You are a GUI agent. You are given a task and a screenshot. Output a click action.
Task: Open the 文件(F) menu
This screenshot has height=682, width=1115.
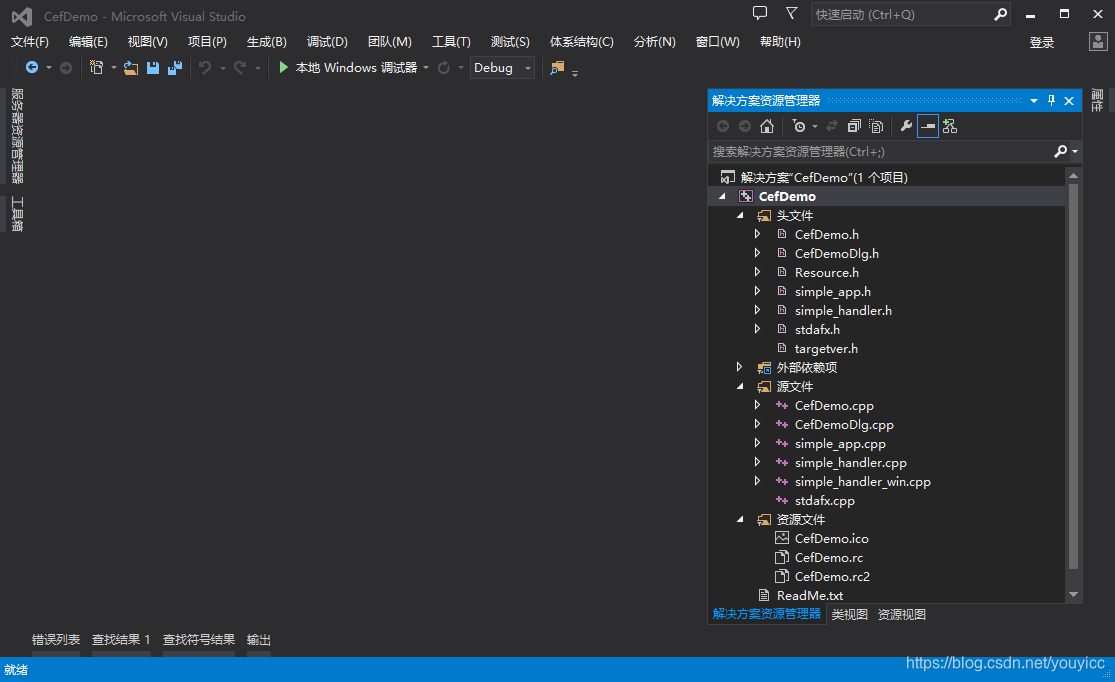coord(30,42)
